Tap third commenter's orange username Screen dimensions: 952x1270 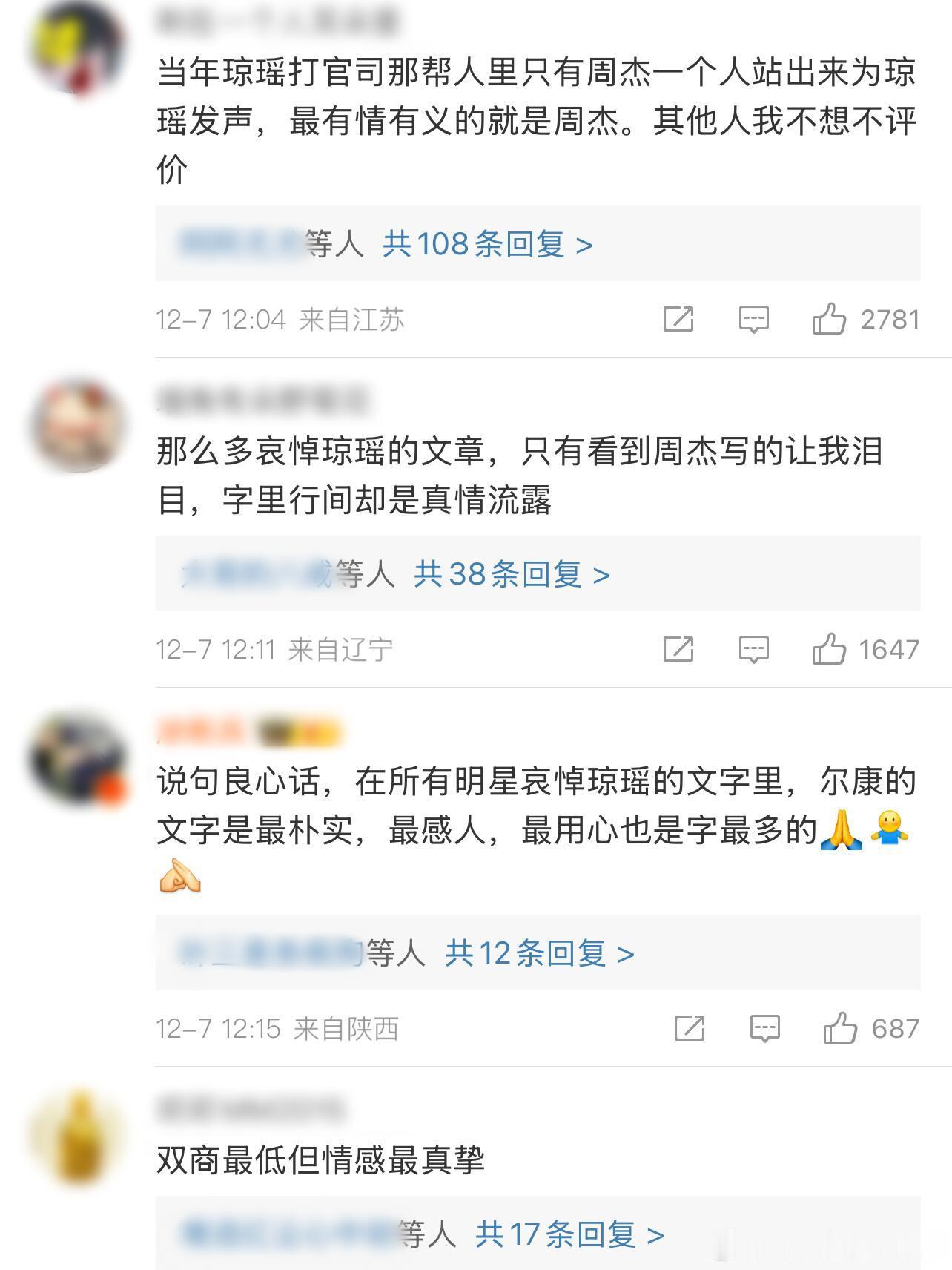pyautogui.click(x=200, y=731)
